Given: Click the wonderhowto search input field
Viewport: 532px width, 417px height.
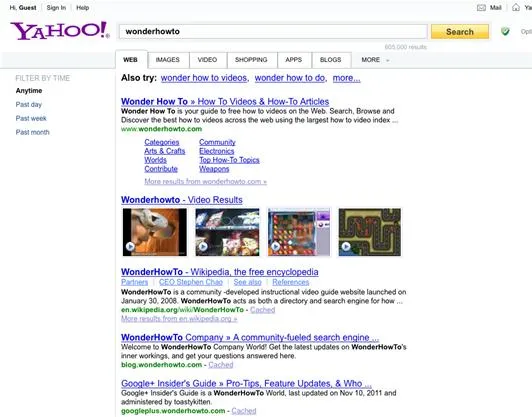Looking at the screenshot, I should click(x=273, y=32).
